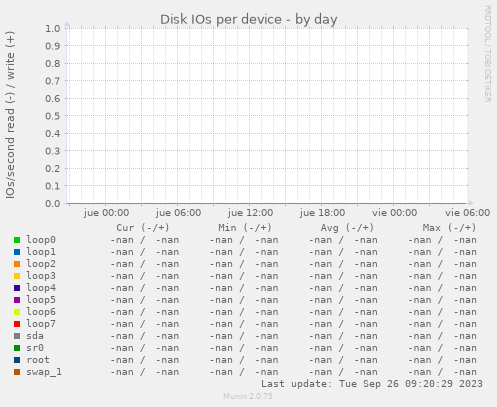The width and height of the screenshot is (497, 407).
Task: Select the sda legend label
Action: 35,336
